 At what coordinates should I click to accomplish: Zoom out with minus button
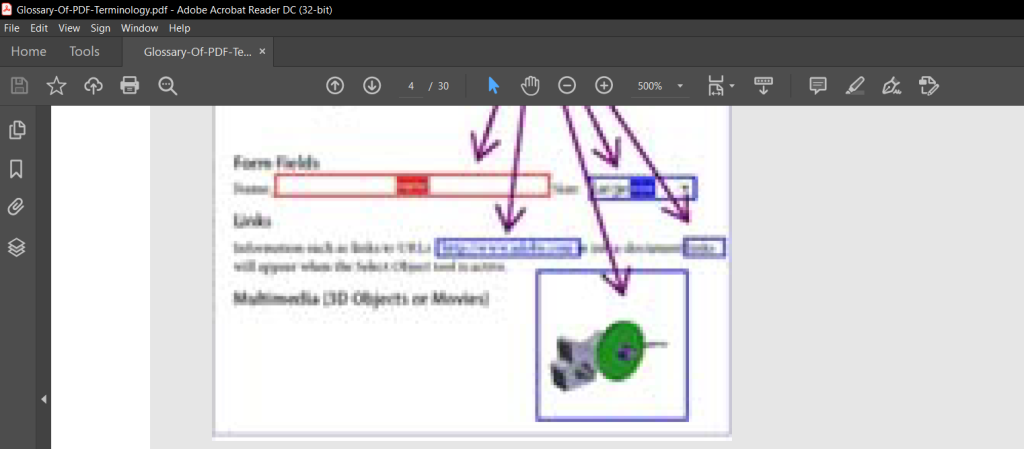[567, 85]
